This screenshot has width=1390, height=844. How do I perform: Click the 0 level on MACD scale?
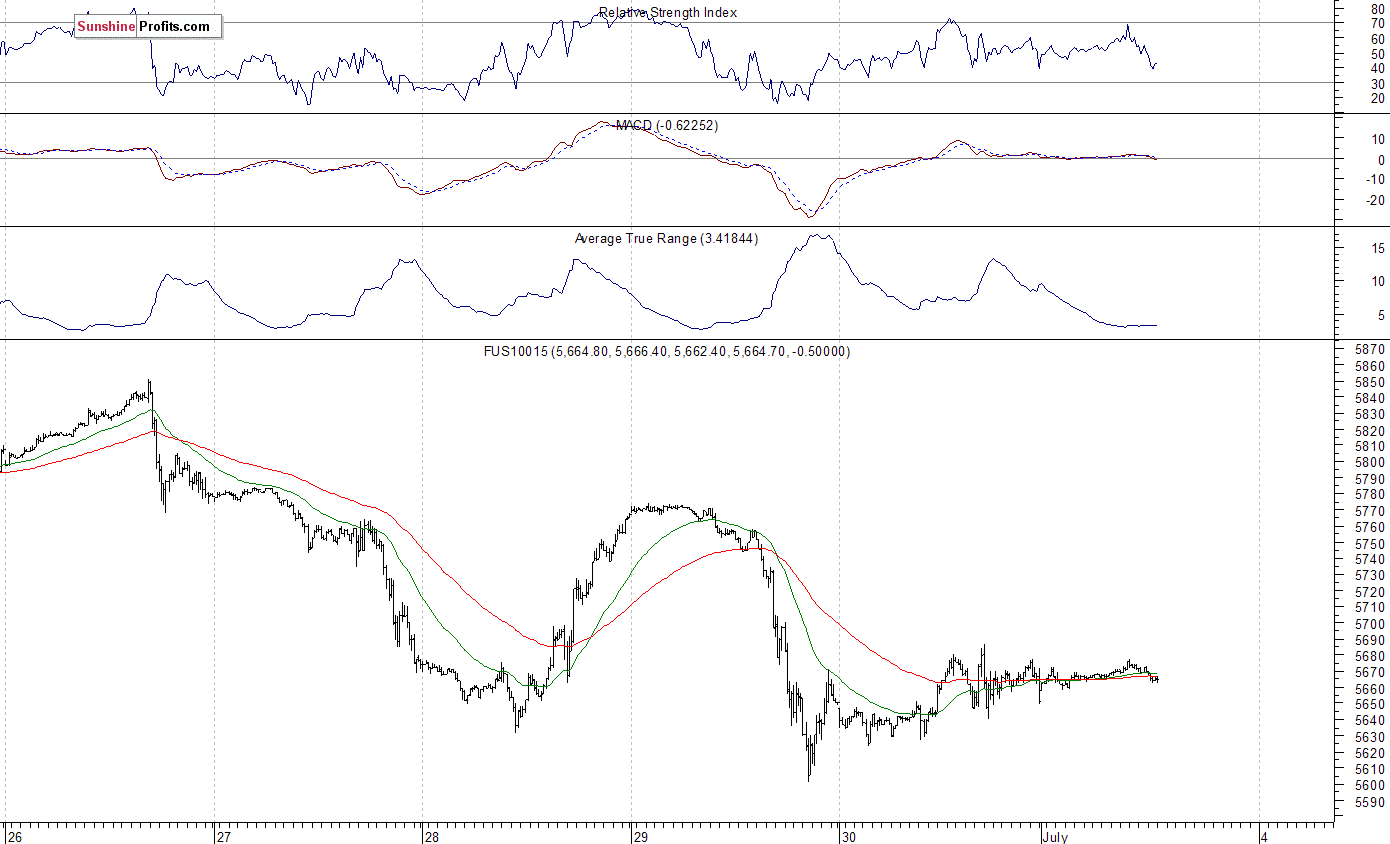1381,160
